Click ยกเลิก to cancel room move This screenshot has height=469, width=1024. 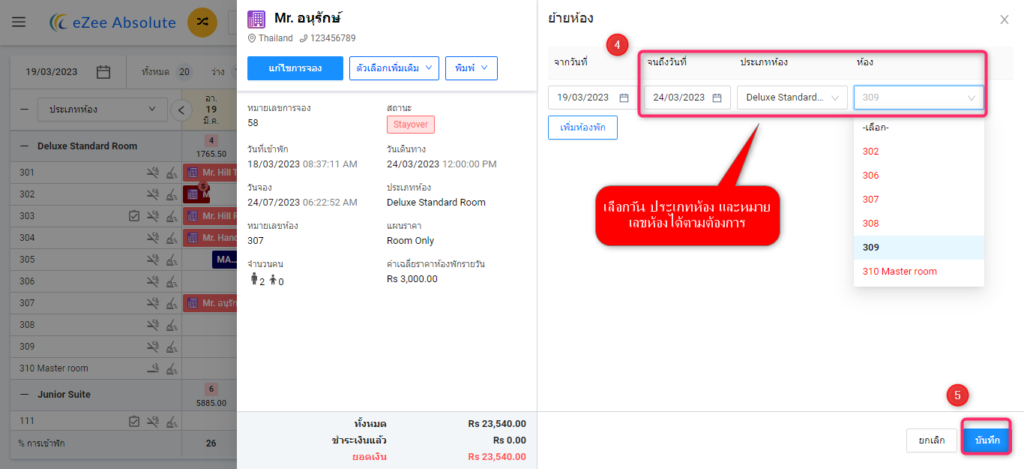[x=931, y=440]
